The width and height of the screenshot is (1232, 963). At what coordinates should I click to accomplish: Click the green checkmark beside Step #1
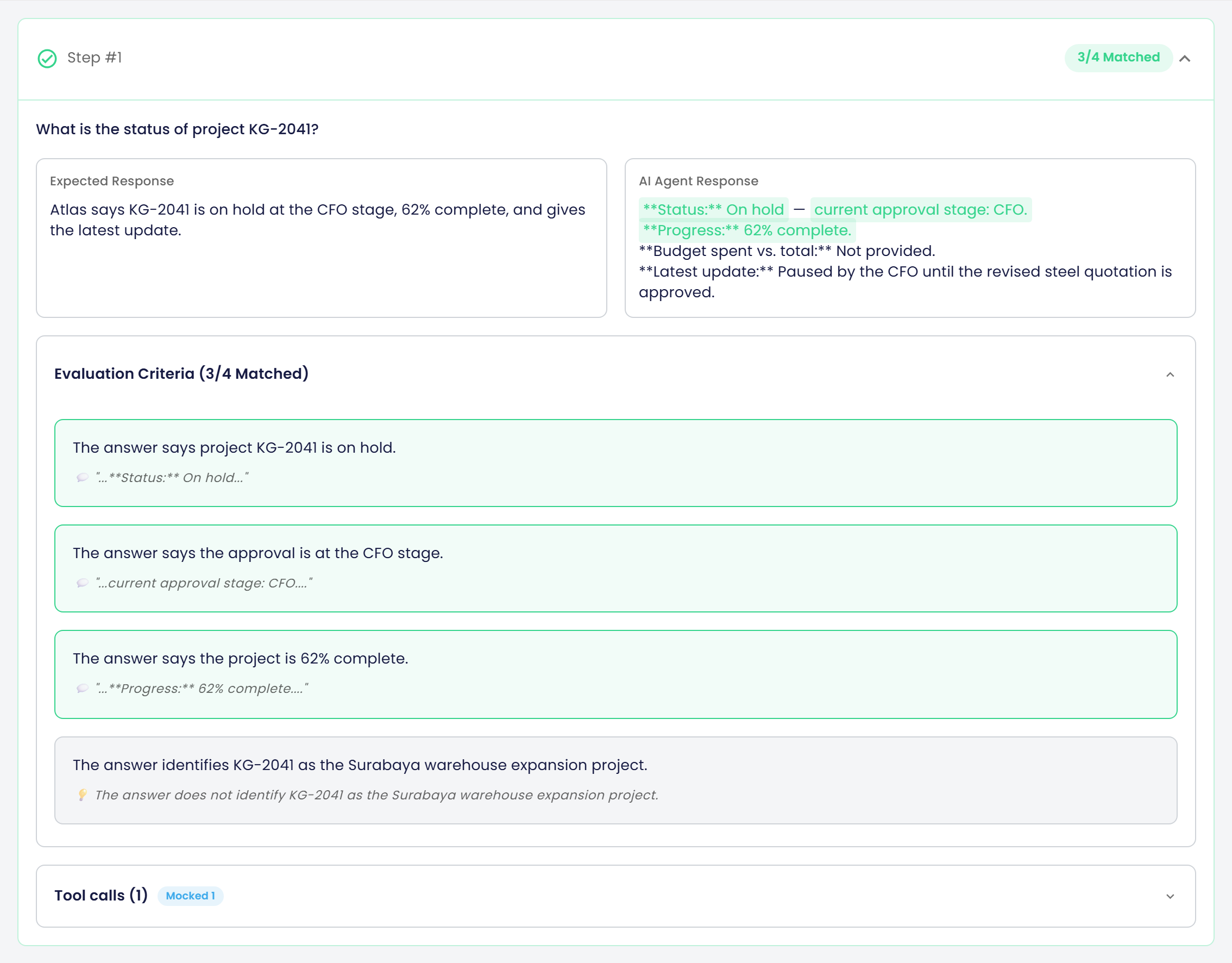[x=47, y=58]
